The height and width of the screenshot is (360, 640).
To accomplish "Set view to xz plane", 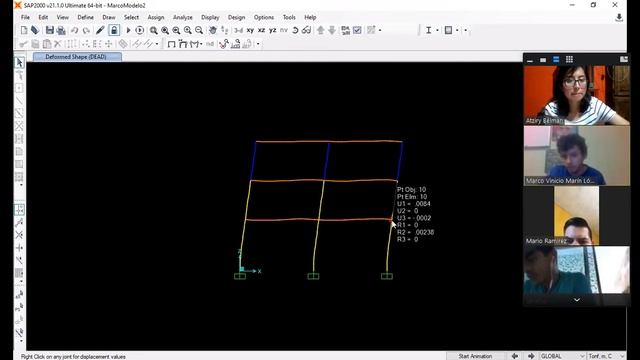I will point(261,30).
